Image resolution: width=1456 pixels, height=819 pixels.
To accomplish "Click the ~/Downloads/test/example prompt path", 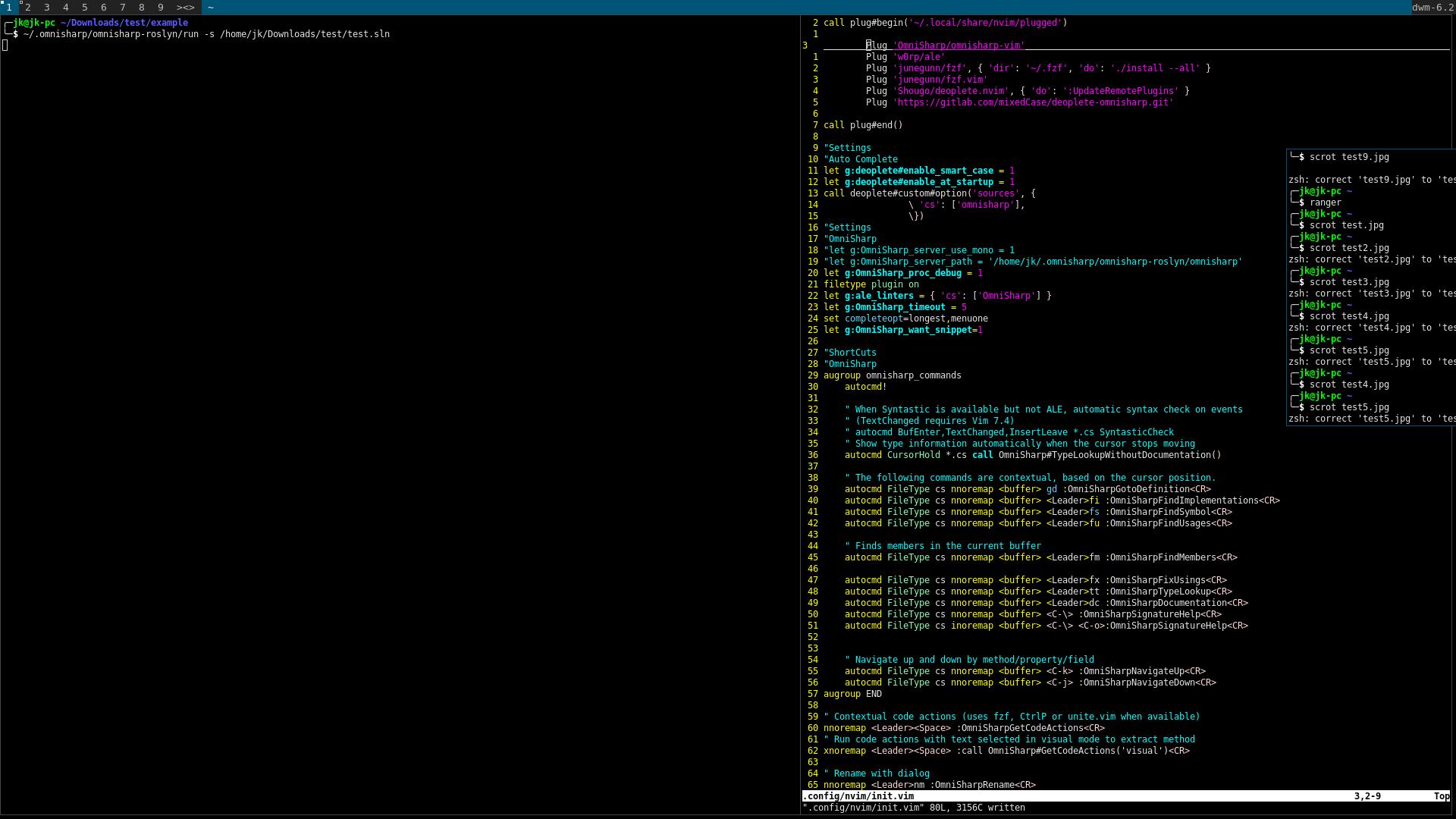I will pyautogui.click(x=124, y=23).
